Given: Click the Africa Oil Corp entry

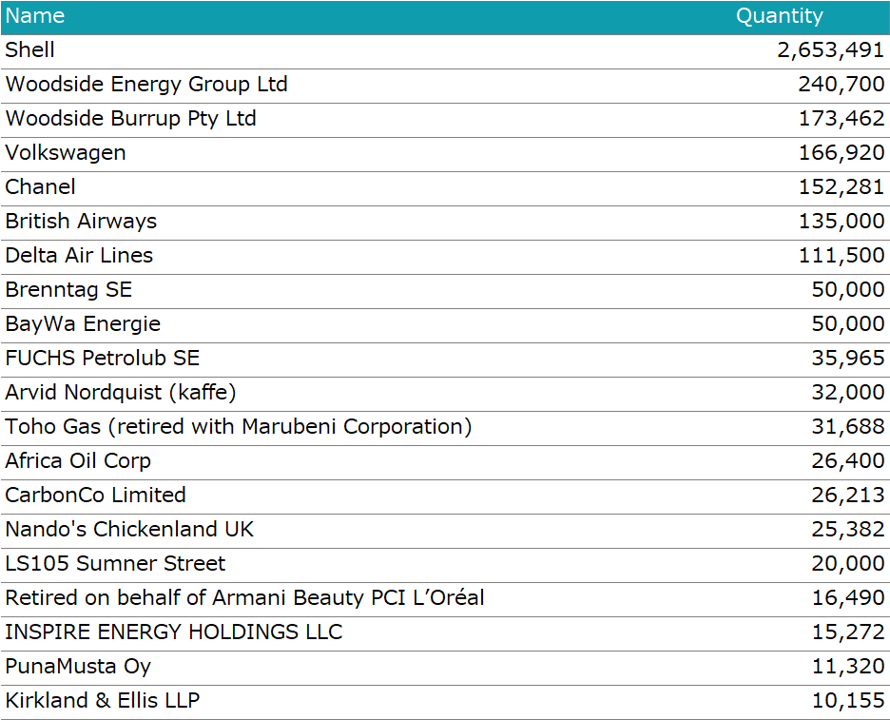Looking at the screenshot, I should point(78,461).
